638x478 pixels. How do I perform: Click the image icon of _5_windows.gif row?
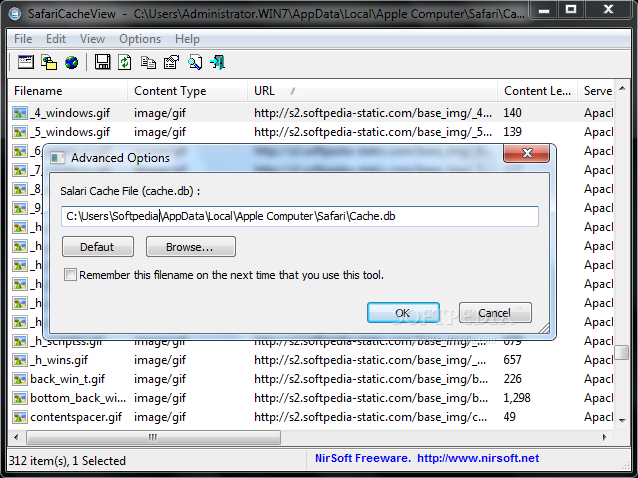pos(20,132)
